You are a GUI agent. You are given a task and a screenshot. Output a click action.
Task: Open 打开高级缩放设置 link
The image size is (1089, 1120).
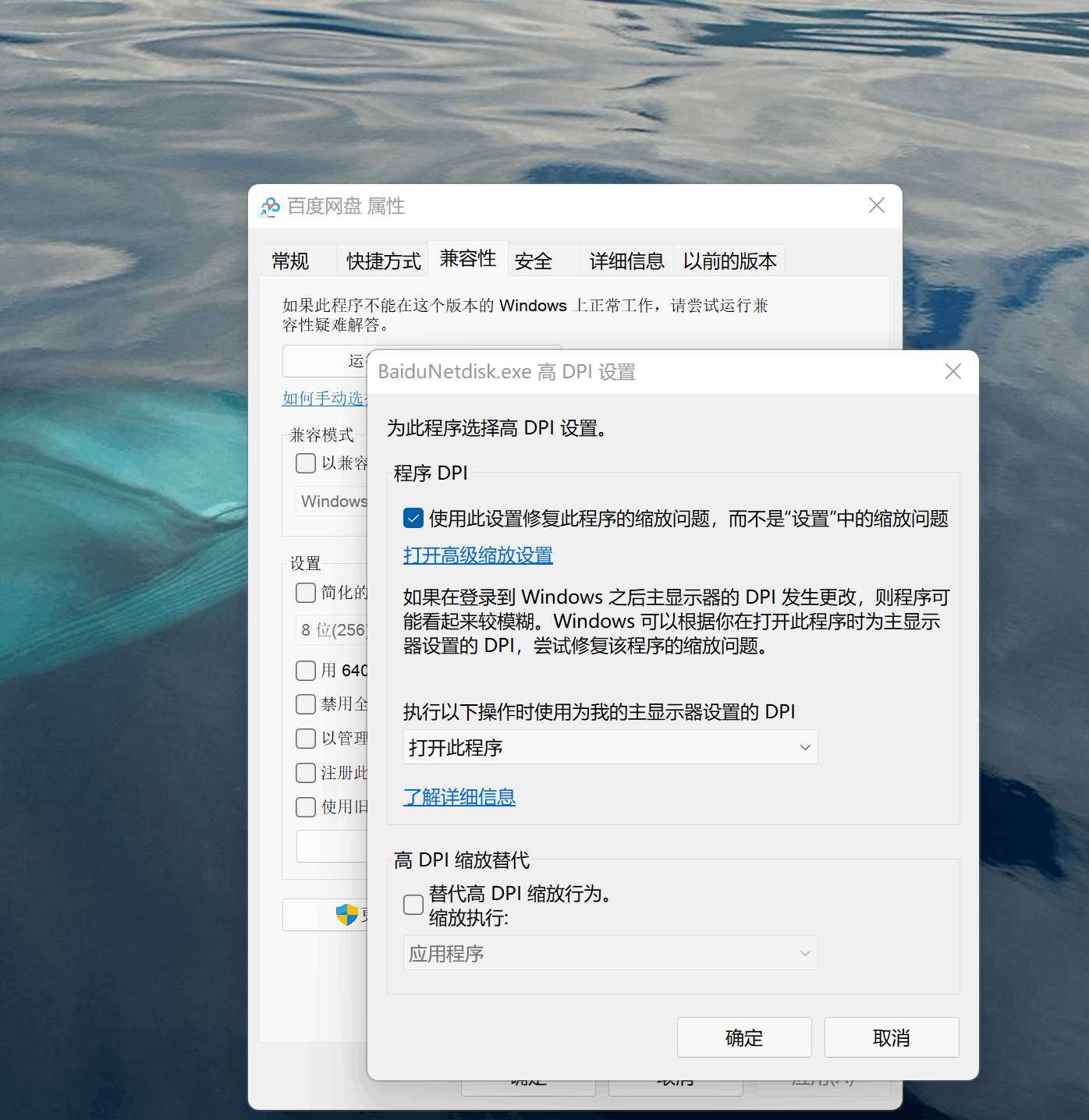point(477,555)
